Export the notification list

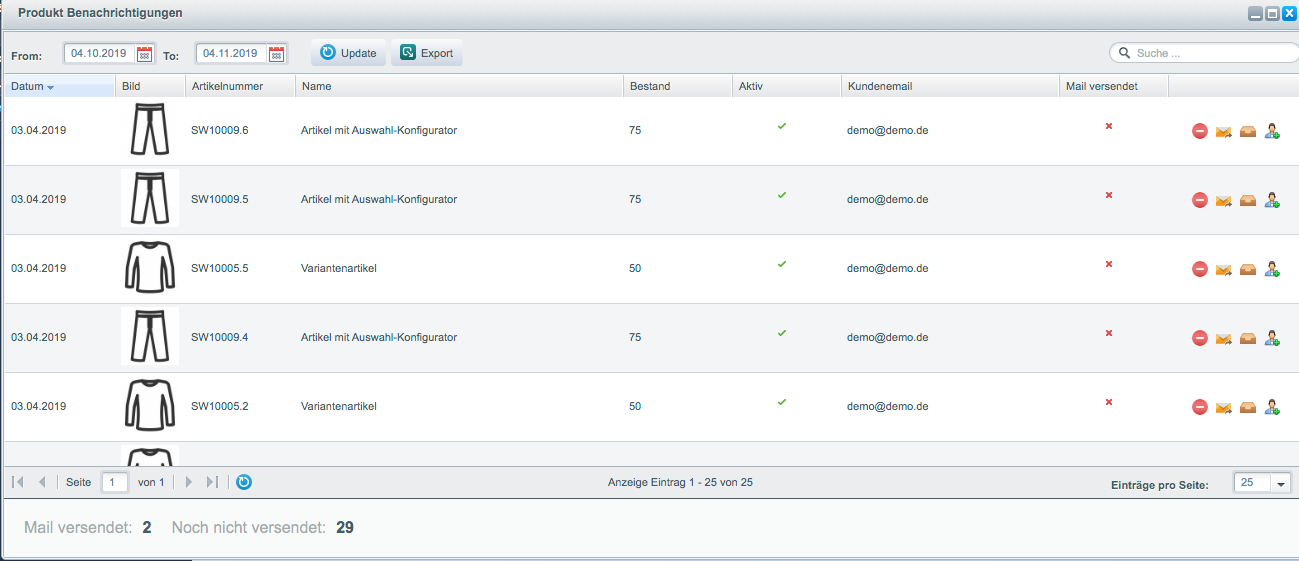click(x=427, y=53)
